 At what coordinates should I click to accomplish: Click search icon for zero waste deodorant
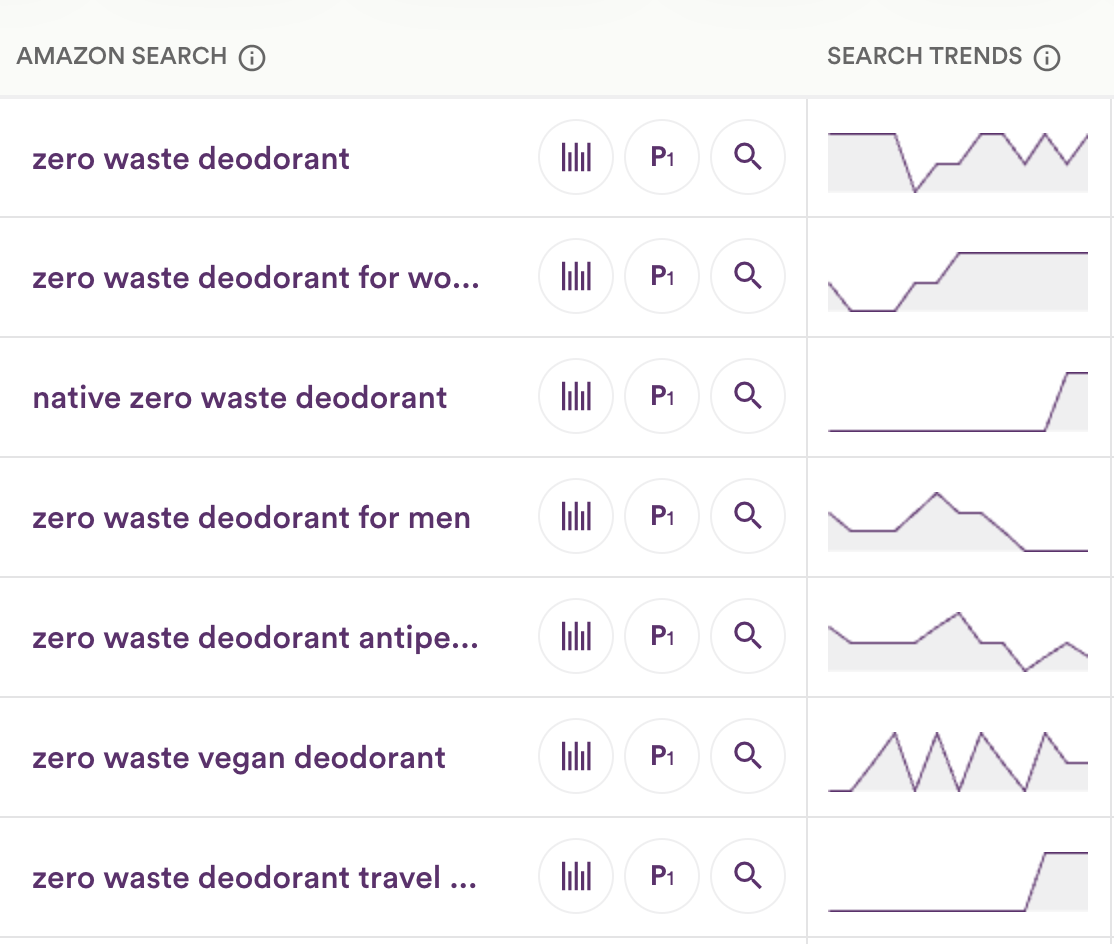pyautogui.click(x=747, y=157)
